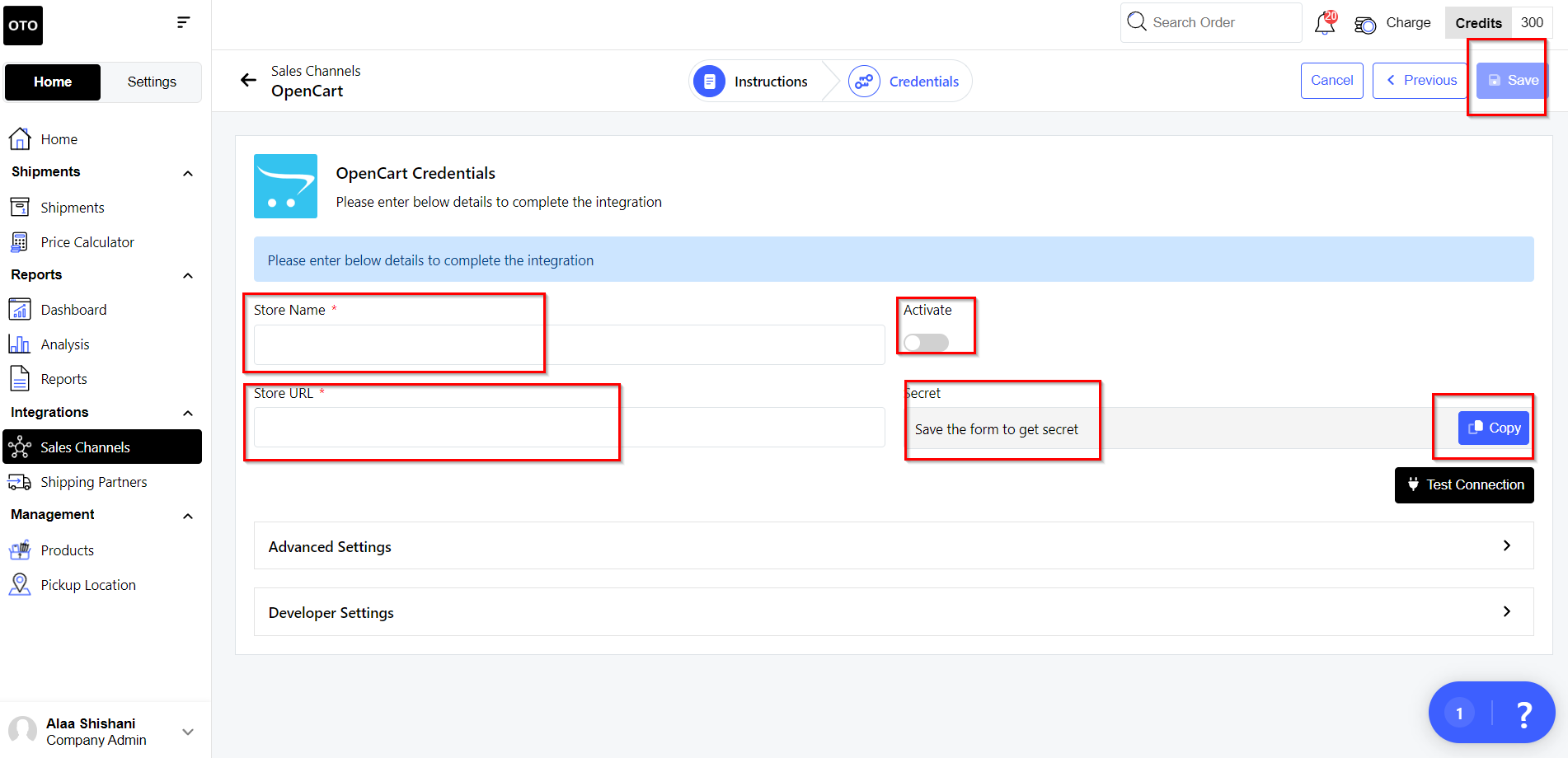Collapse the sidebar menu icon
The width and height of the screenshot is (1568, 758).
pyautogui.click(x=183, y=22)
